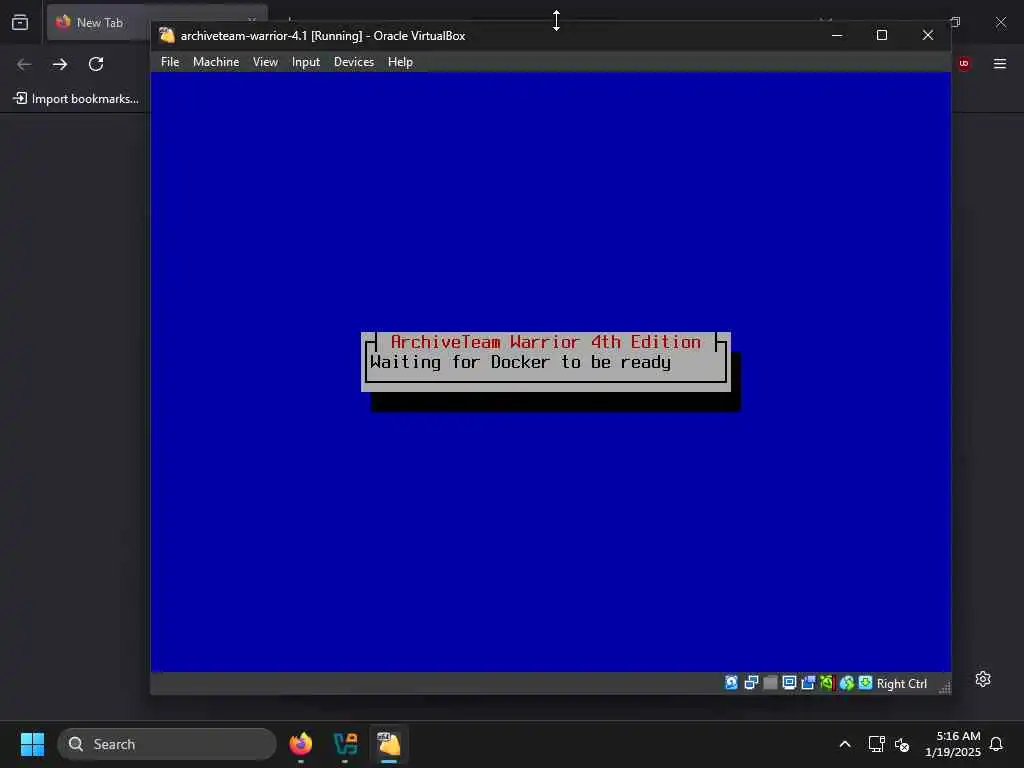Reload the page in Firefox
Screen dimensions: 1024x768
[96, 64]
